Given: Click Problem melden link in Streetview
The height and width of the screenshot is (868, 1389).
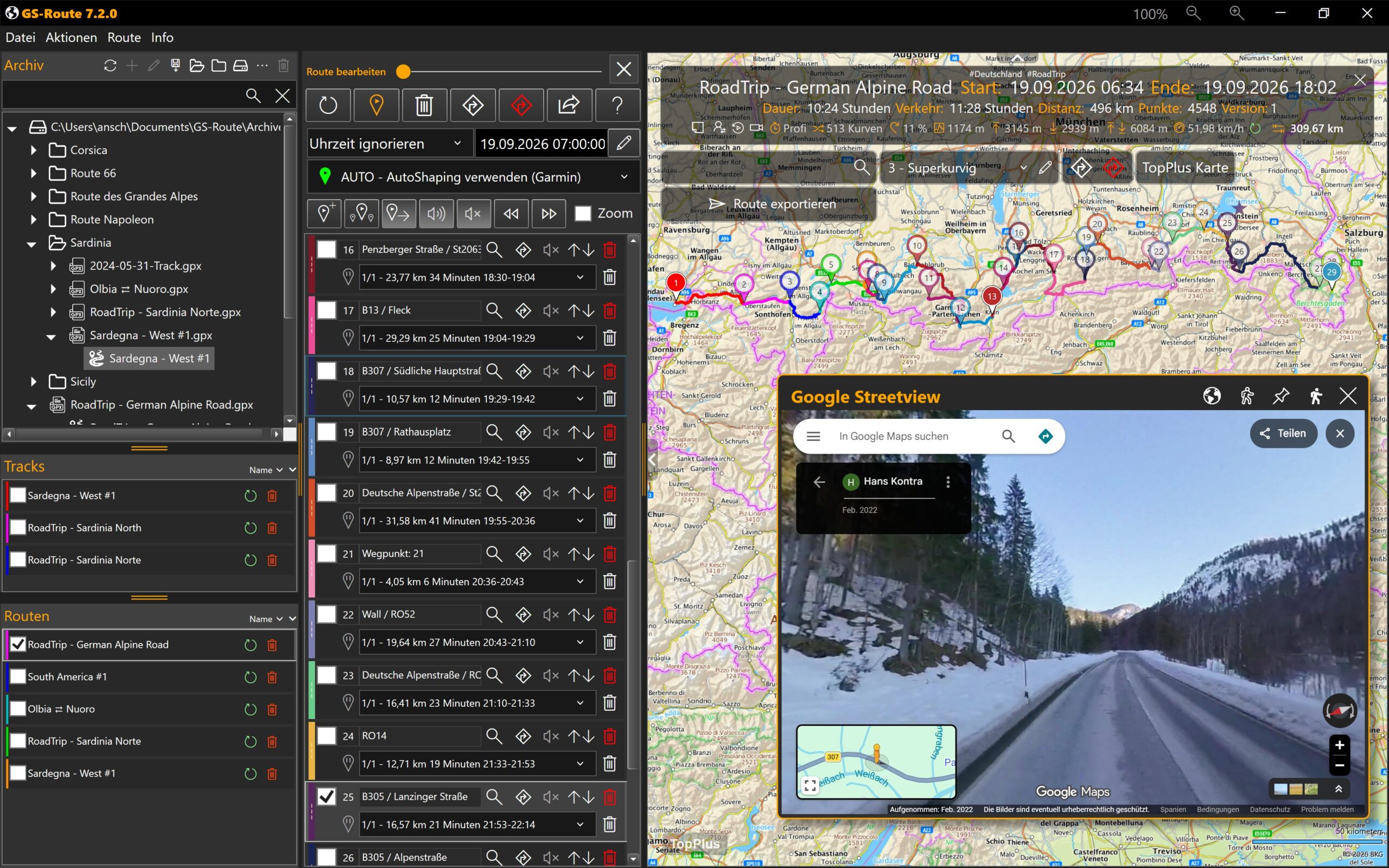Looking at the screenshot, I should (1327, 809).
